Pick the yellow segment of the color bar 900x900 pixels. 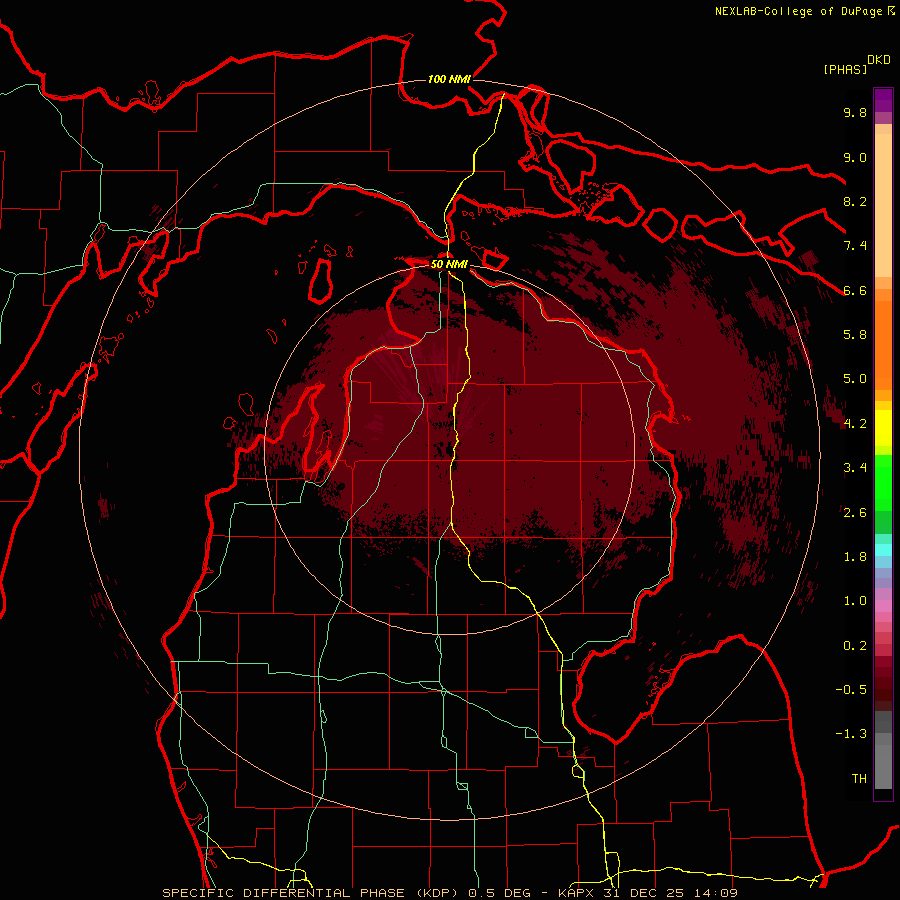coord(883,428)
